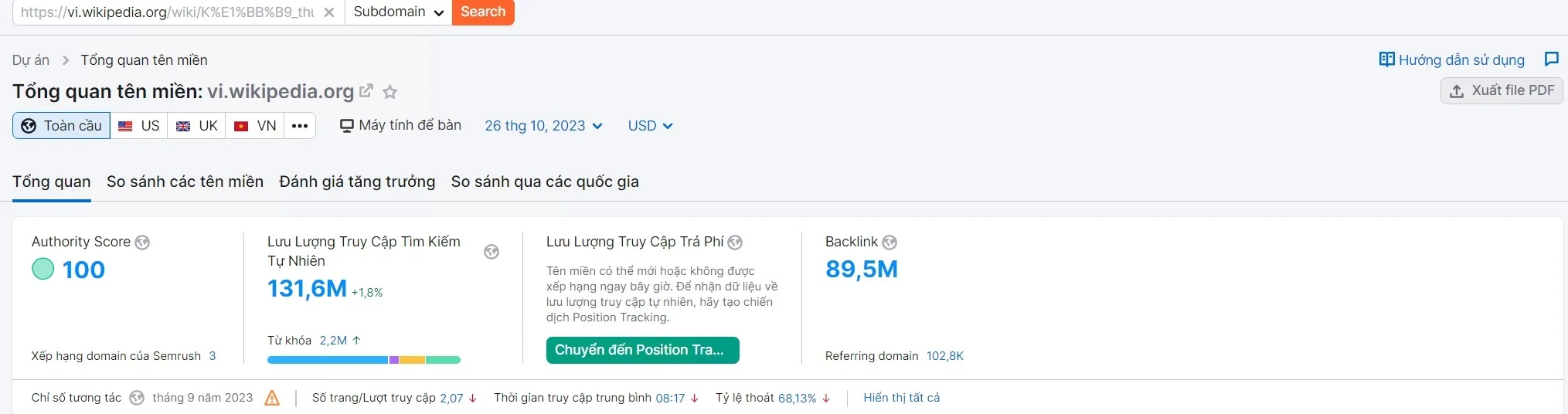Switch to So sánh qua các quốc gia tab

pyautogui.click(x=545, y=182)
